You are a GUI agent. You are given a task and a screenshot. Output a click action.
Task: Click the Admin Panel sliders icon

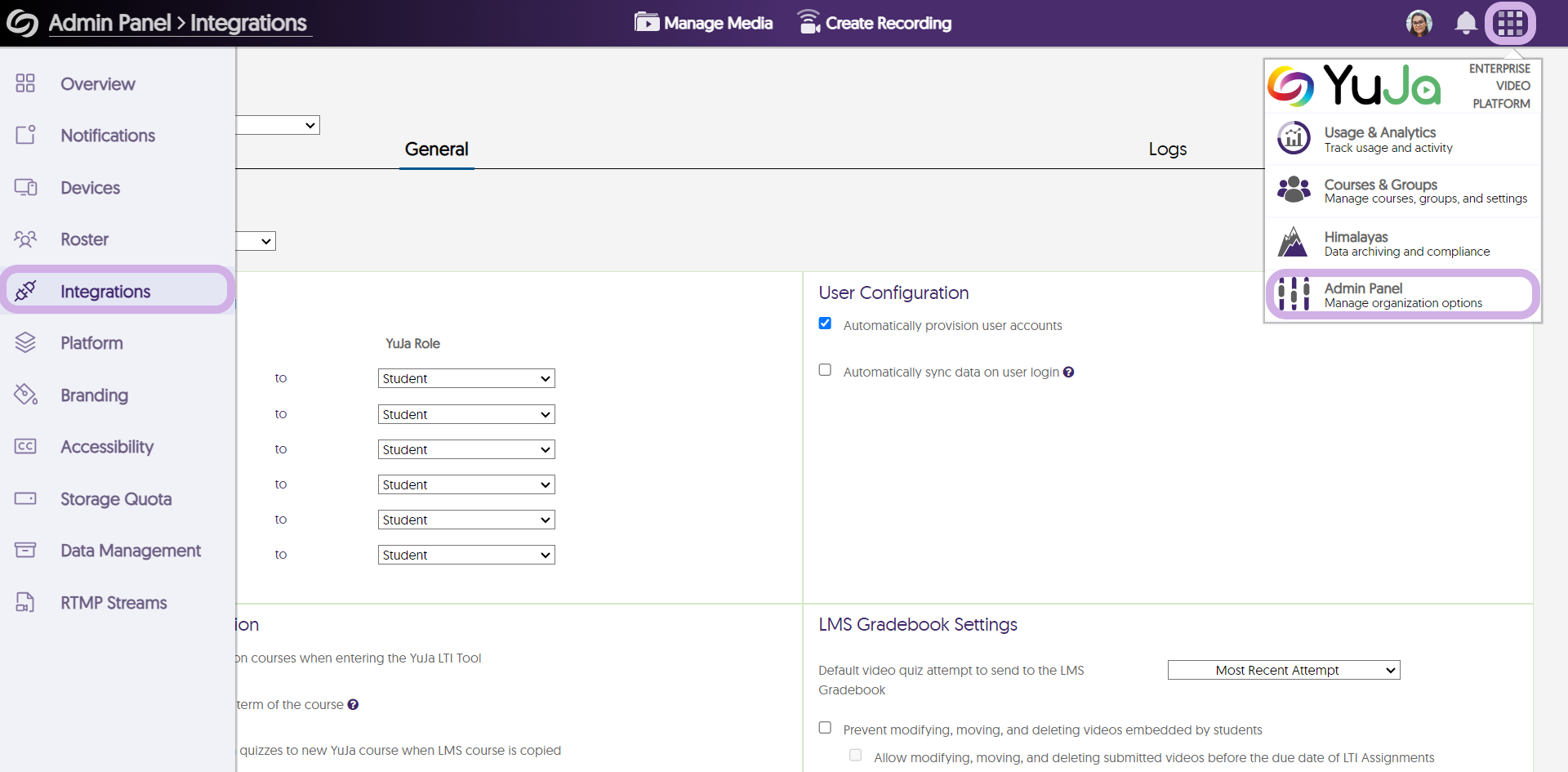[1294, 294]
